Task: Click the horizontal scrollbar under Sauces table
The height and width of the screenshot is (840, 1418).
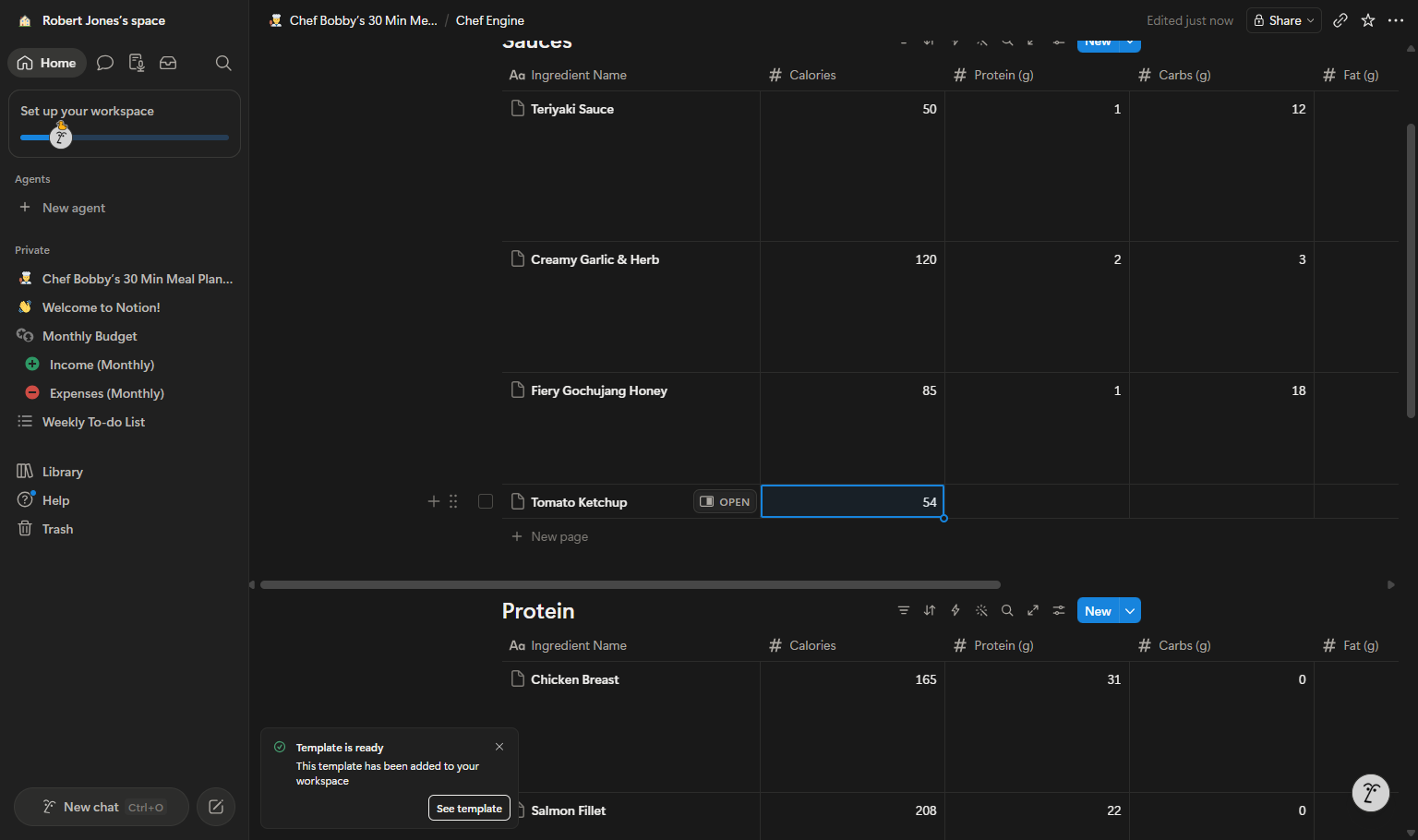Action: [x=631, y=584]
